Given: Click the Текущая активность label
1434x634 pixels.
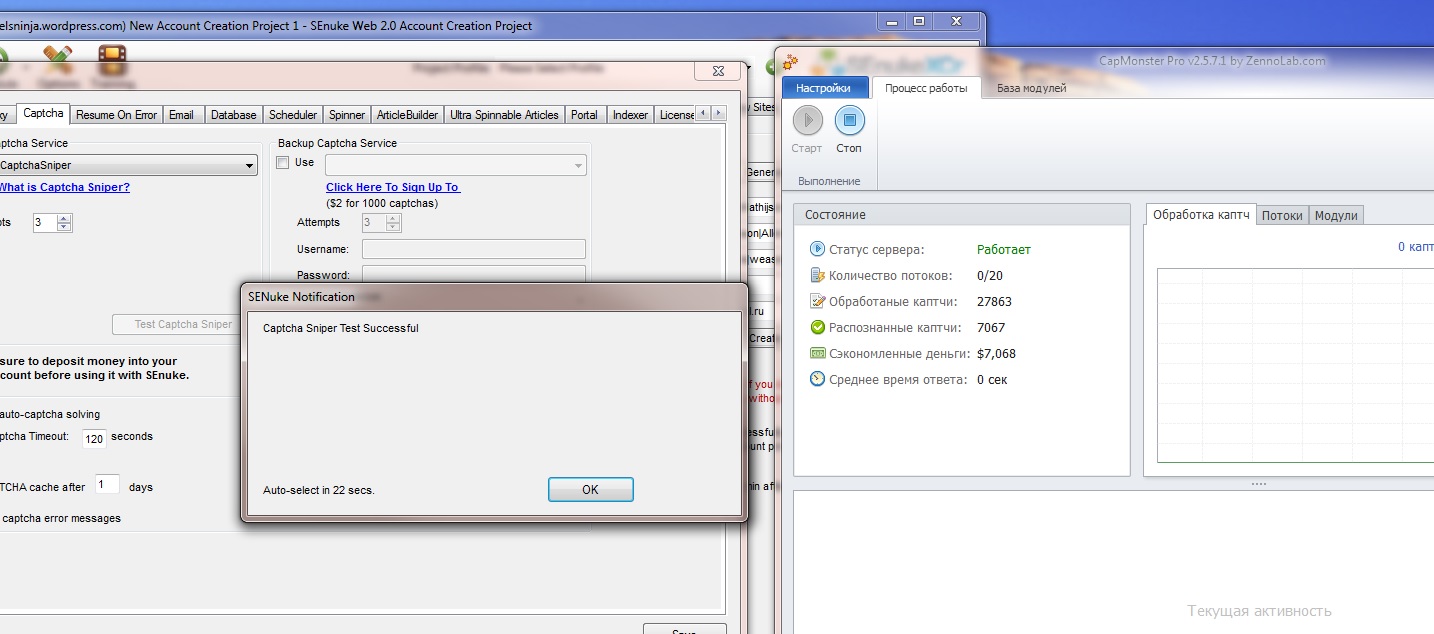Looking at the screenshot, I should click(x=1259, y=611).
